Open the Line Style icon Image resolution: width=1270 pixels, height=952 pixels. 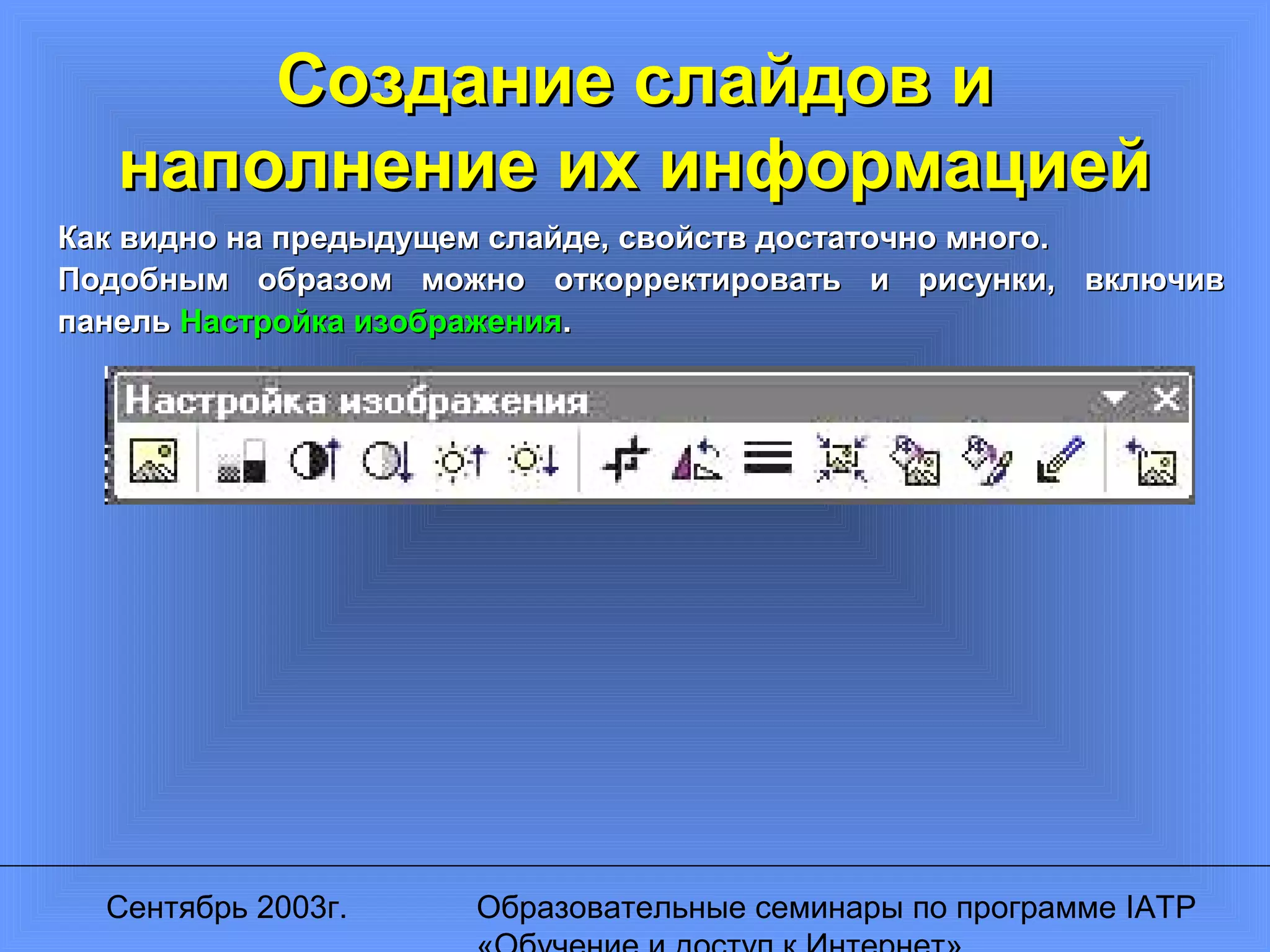click(768, 459)
